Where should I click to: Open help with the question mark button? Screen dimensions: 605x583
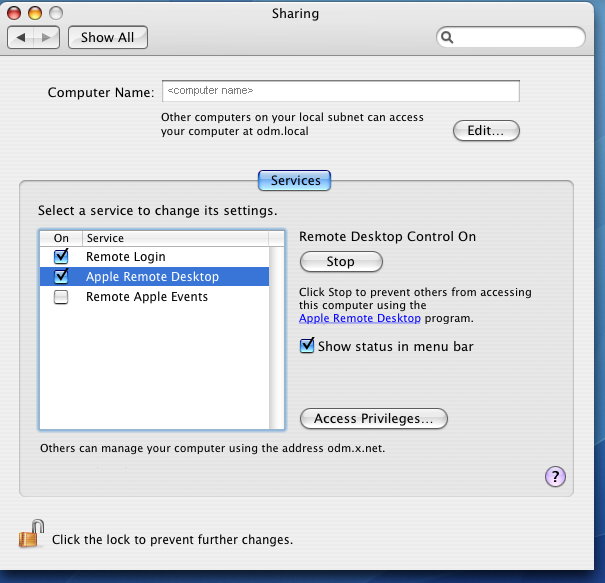555,477
